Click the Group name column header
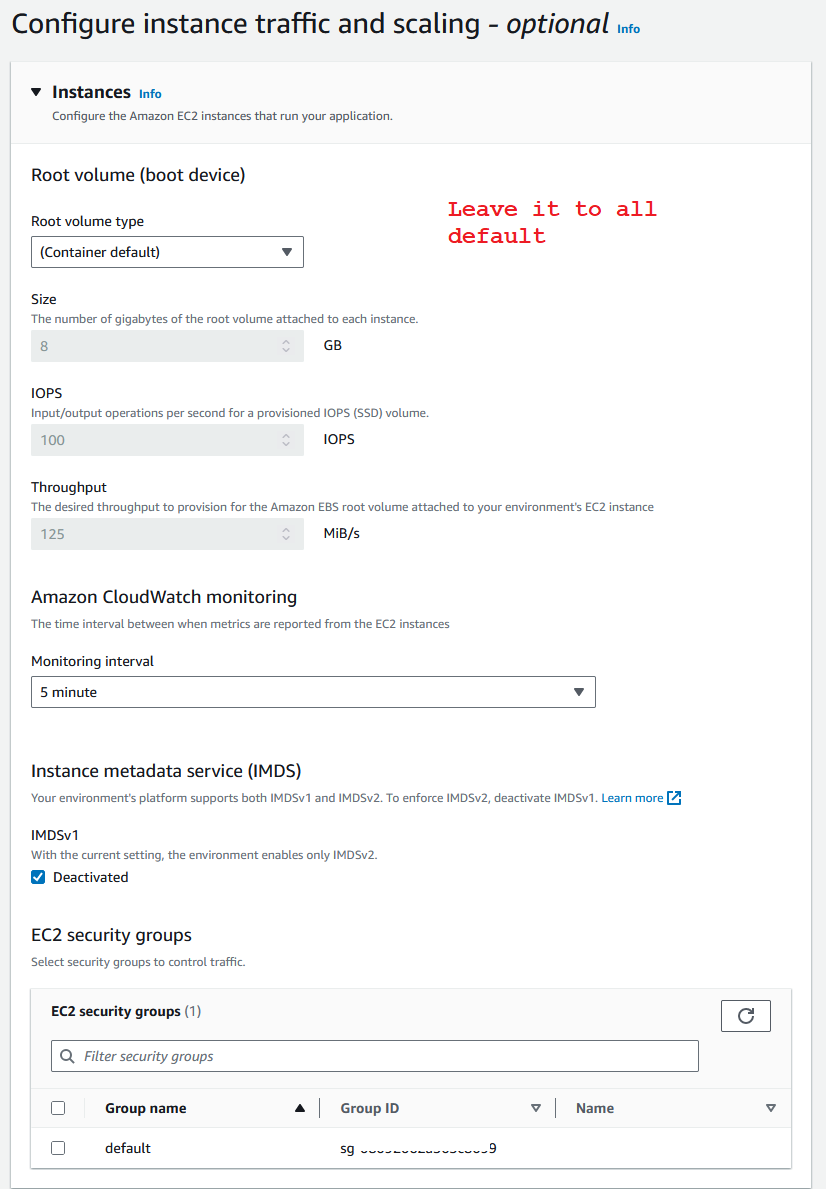 (146, 1108)
